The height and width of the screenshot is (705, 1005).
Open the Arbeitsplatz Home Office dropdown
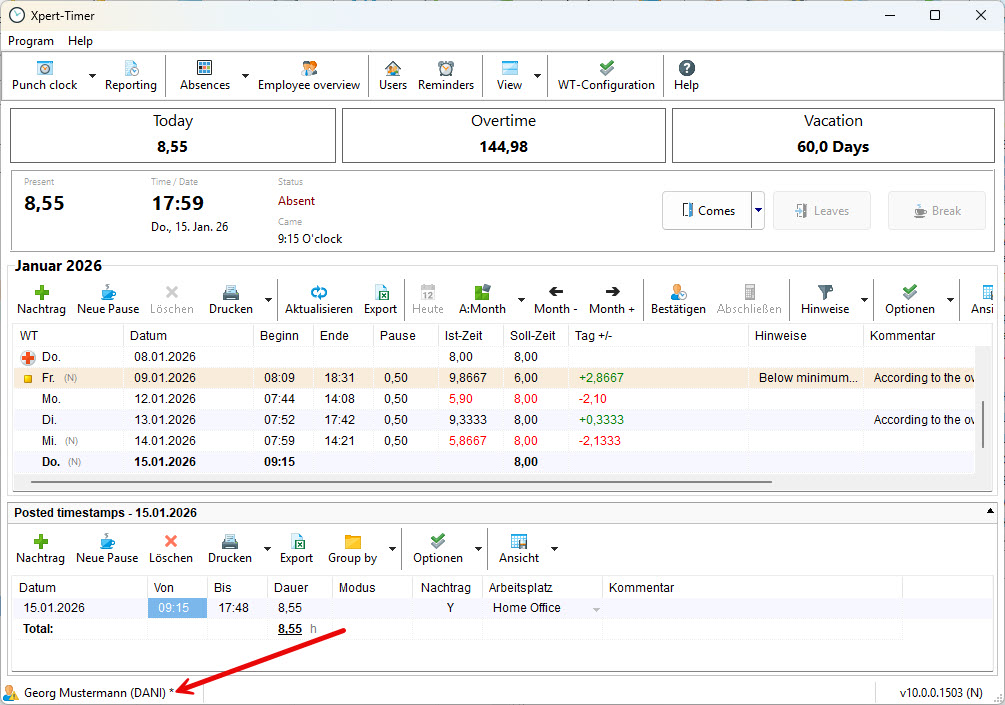point(597,609)
